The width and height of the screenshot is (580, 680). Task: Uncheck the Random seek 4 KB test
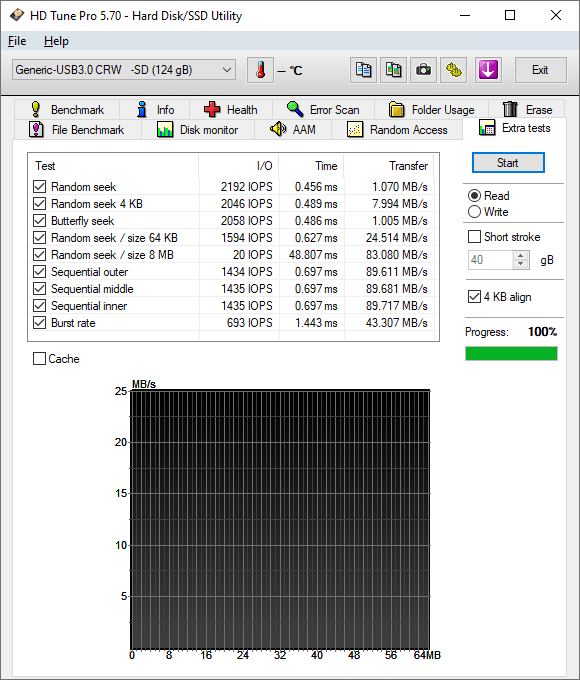(x=39, y=204)
